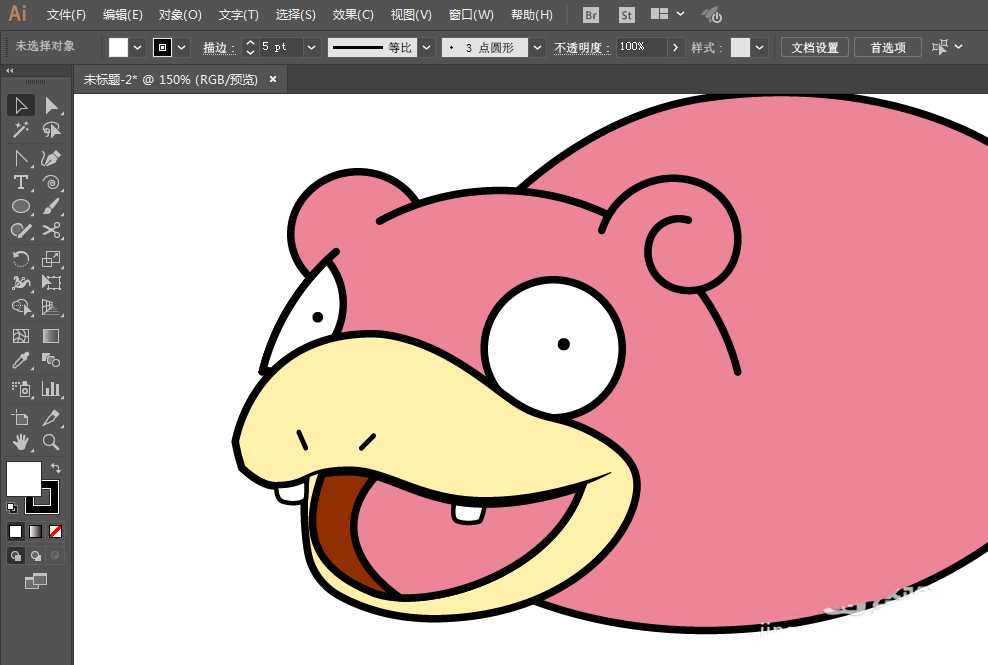This screenshot has height=665, width=988.
Task: Select the Selection tool (black arrow)
Action: coord(21,105)
